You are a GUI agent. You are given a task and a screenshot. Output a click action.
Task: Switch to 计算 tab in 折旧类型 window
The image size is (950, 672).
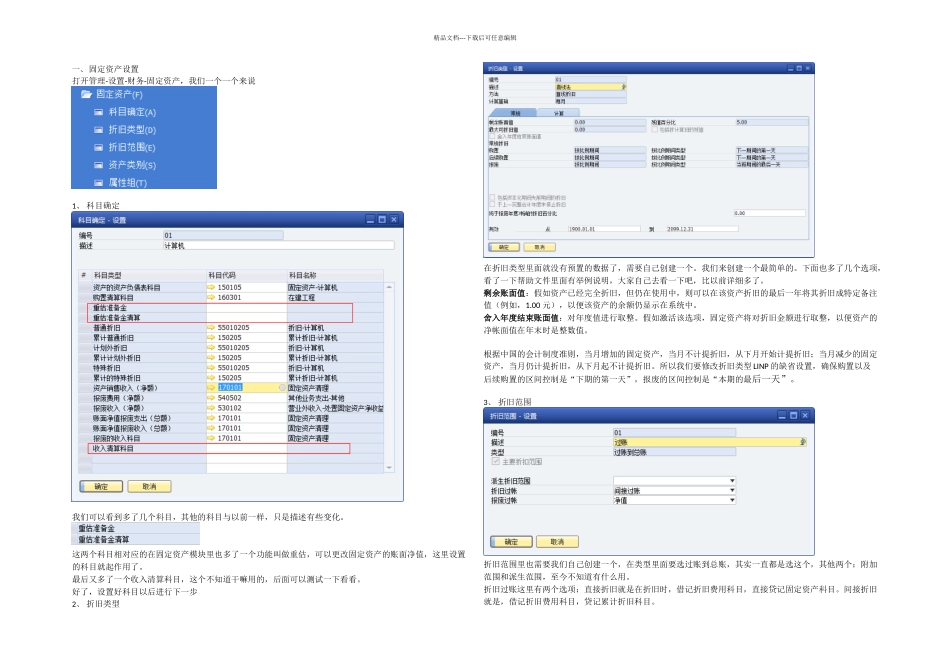point(559,113)
